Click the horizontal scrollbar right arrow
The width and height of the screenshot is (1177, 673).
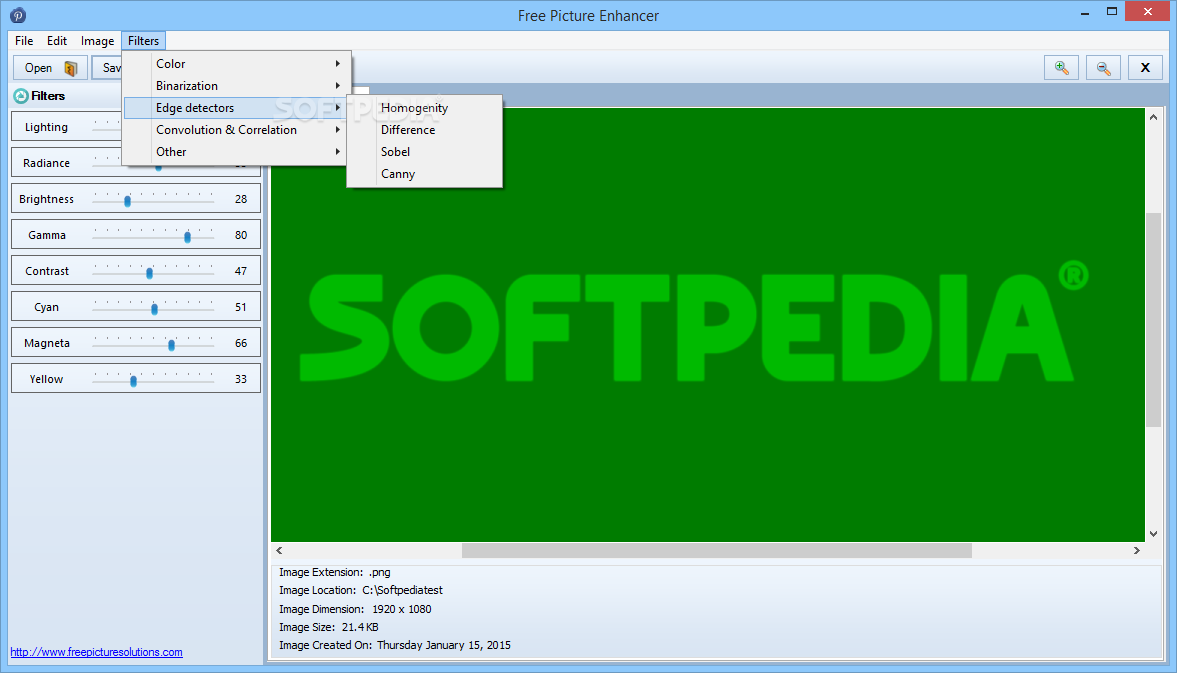click(x=1136, y=551)
